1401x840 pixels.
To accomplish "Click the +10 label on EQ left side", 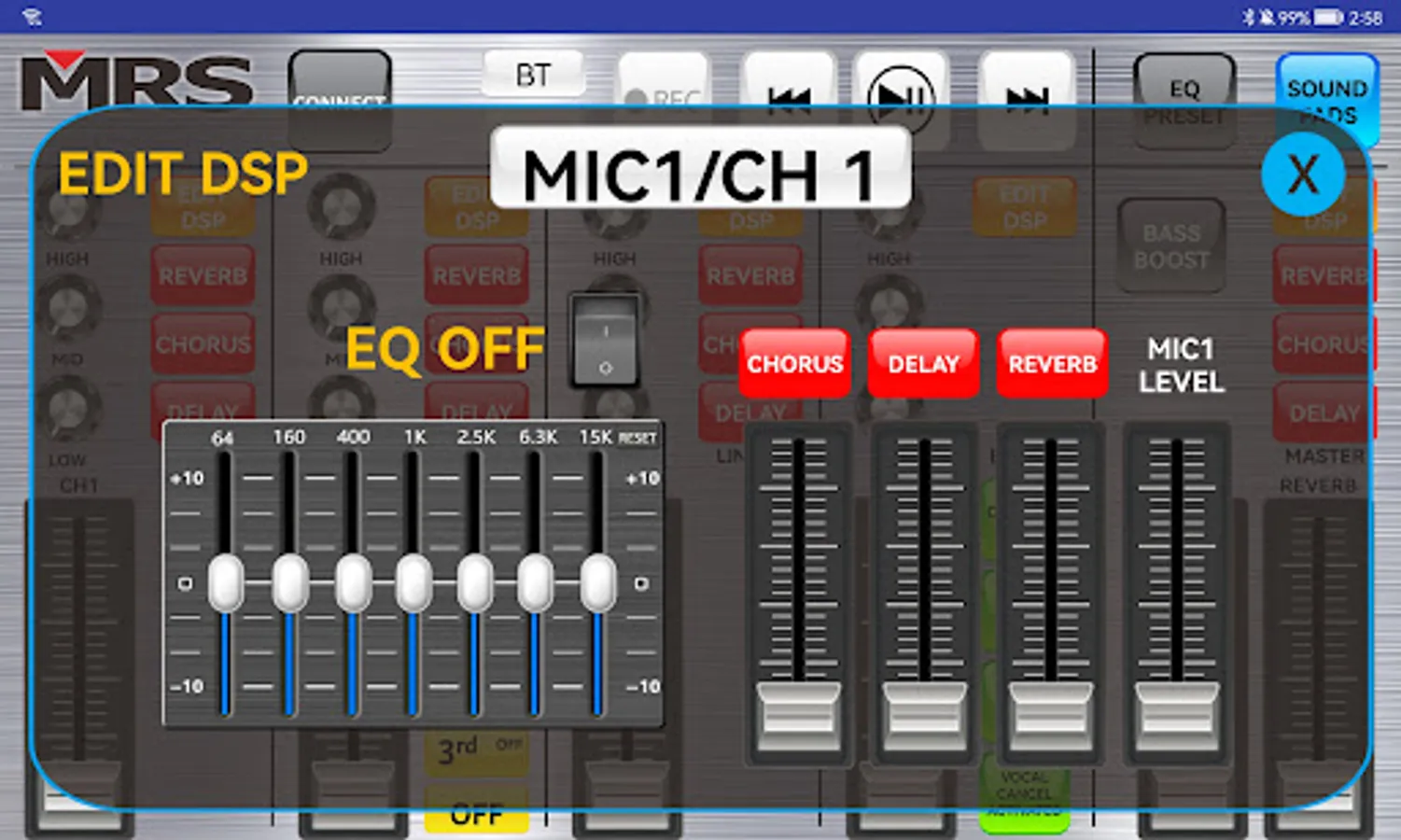I will coord(187,478).
